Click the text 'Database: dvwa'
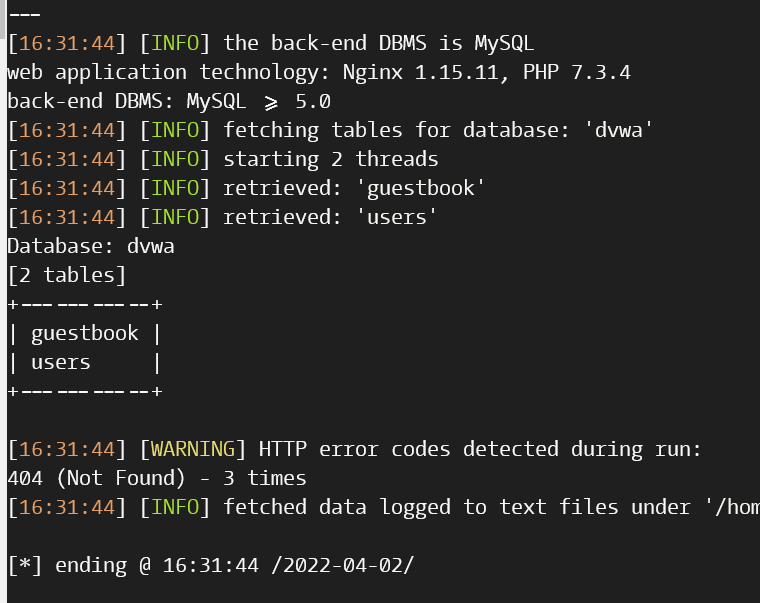This screenshot has height=603, width=760. pyautogui.click(x=91, y=246)
